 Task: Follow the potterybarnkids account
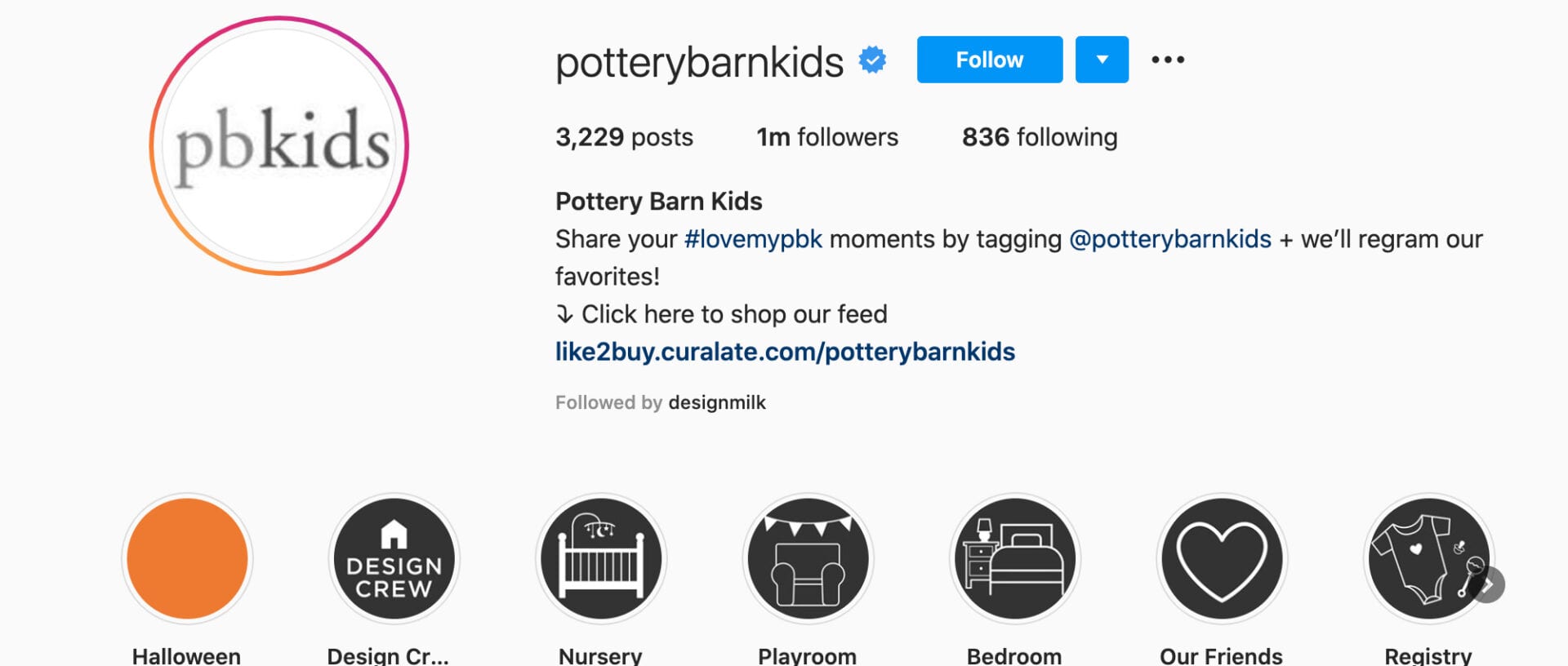[x=990, y=60]
